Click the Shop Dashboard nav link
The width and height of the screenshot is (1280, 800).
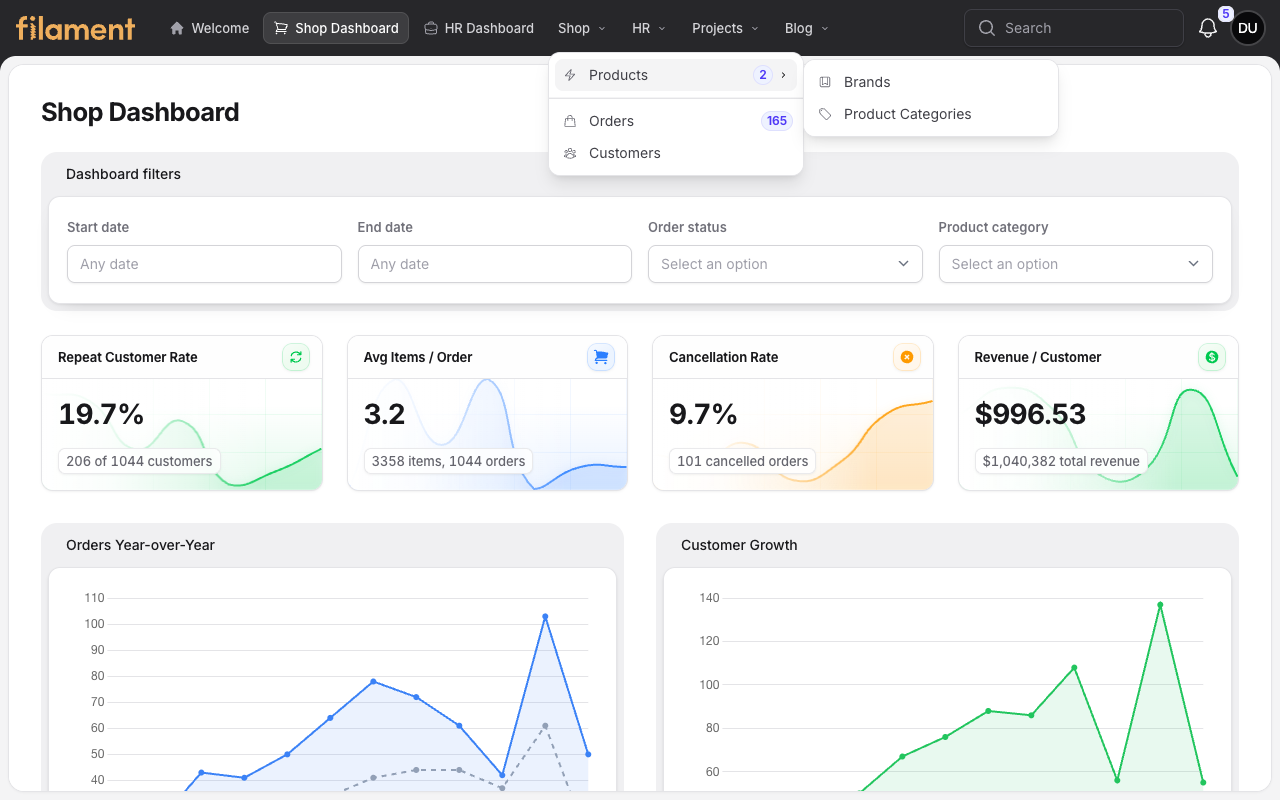336,28
